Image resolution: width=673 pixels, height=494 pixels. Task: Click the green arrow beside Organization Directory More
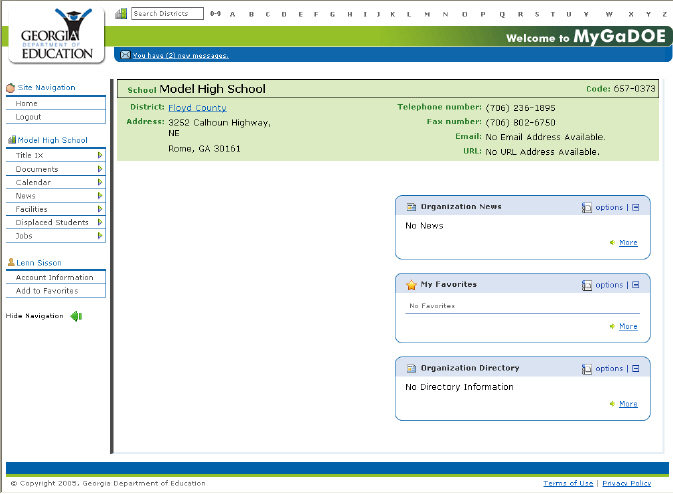(612, 403)
